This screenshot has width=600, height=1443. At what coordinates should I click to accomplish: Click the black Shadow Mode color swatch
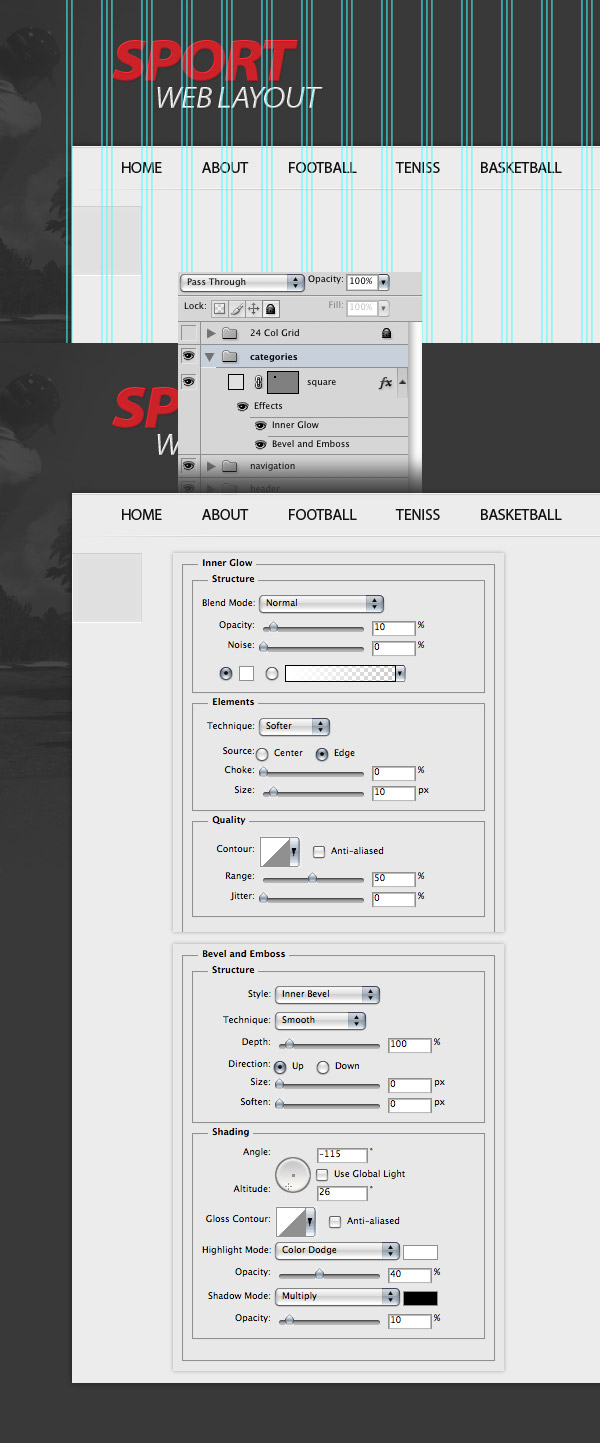(420, 1297)
